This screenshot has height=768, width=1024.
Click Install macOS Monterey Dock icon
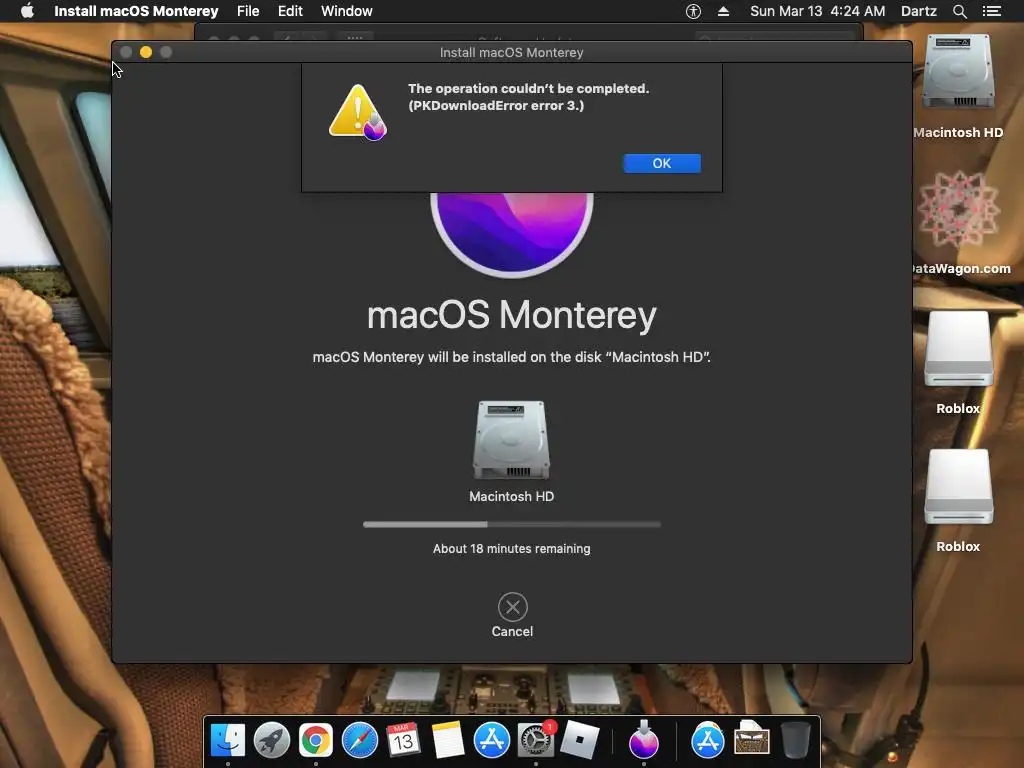(644, 739)
